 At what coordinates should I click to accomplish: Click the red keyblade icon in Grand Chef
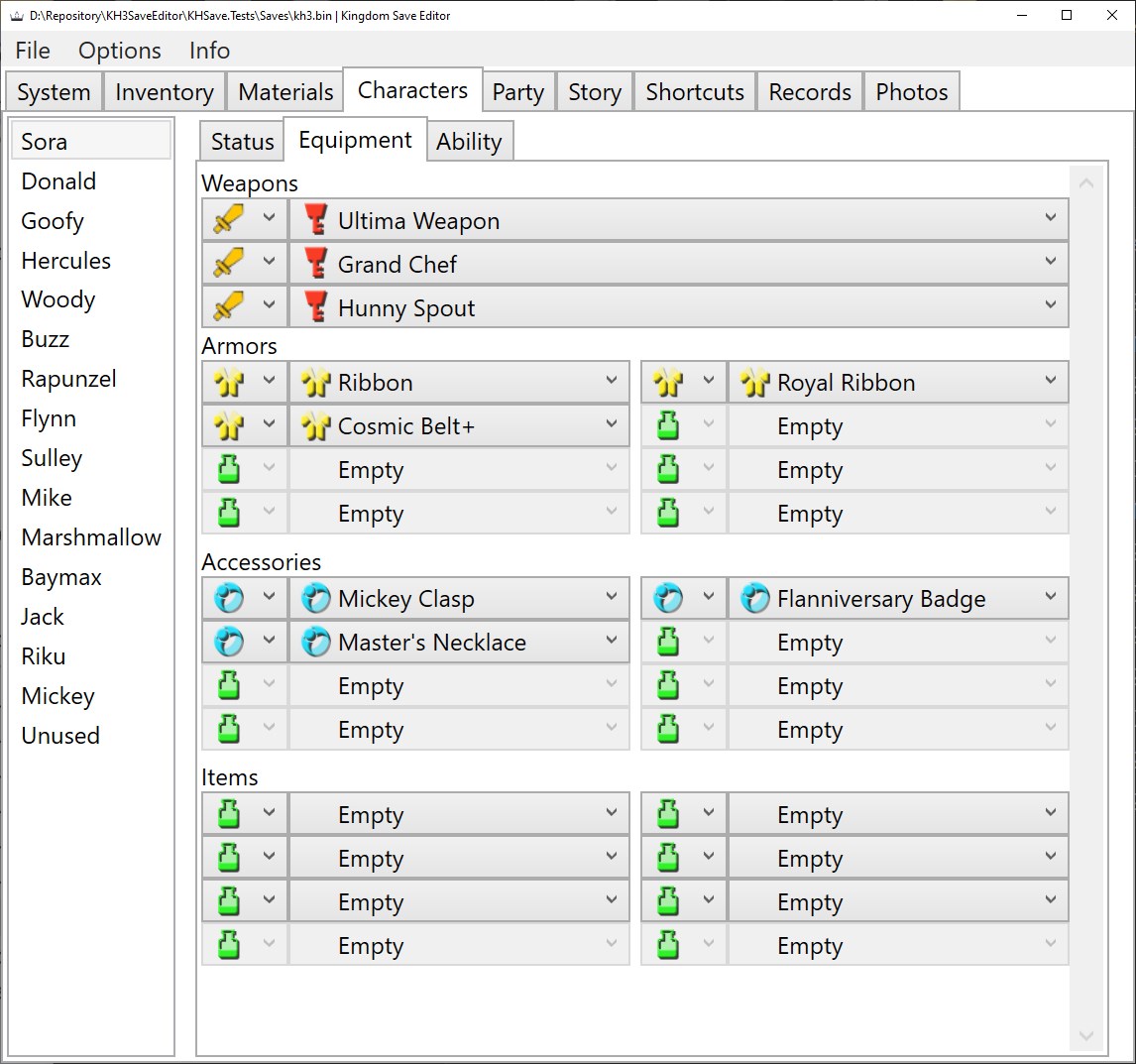point(316,263)
